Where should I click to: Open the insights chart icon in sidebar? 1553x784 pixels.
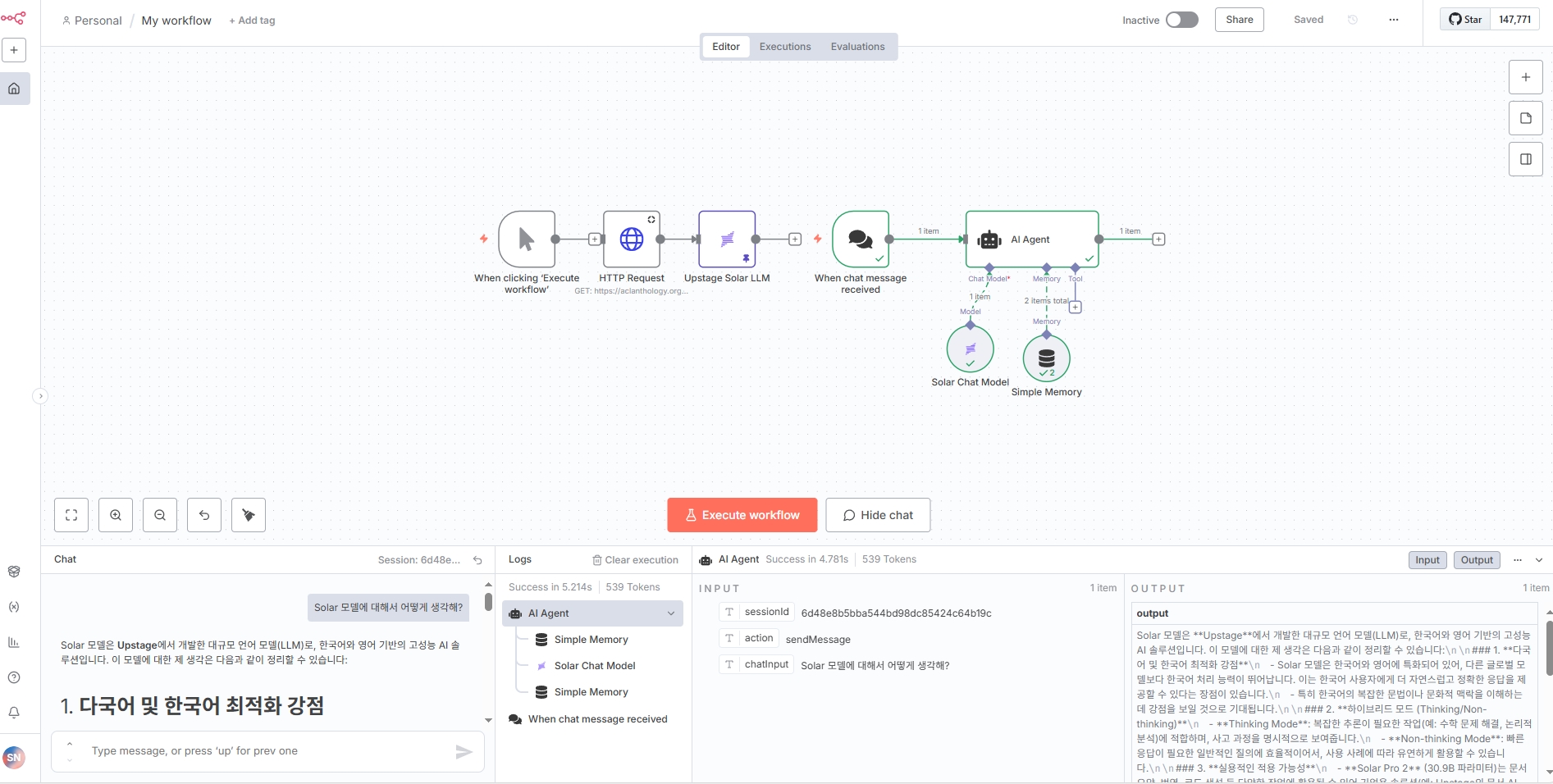click(14, 642)
